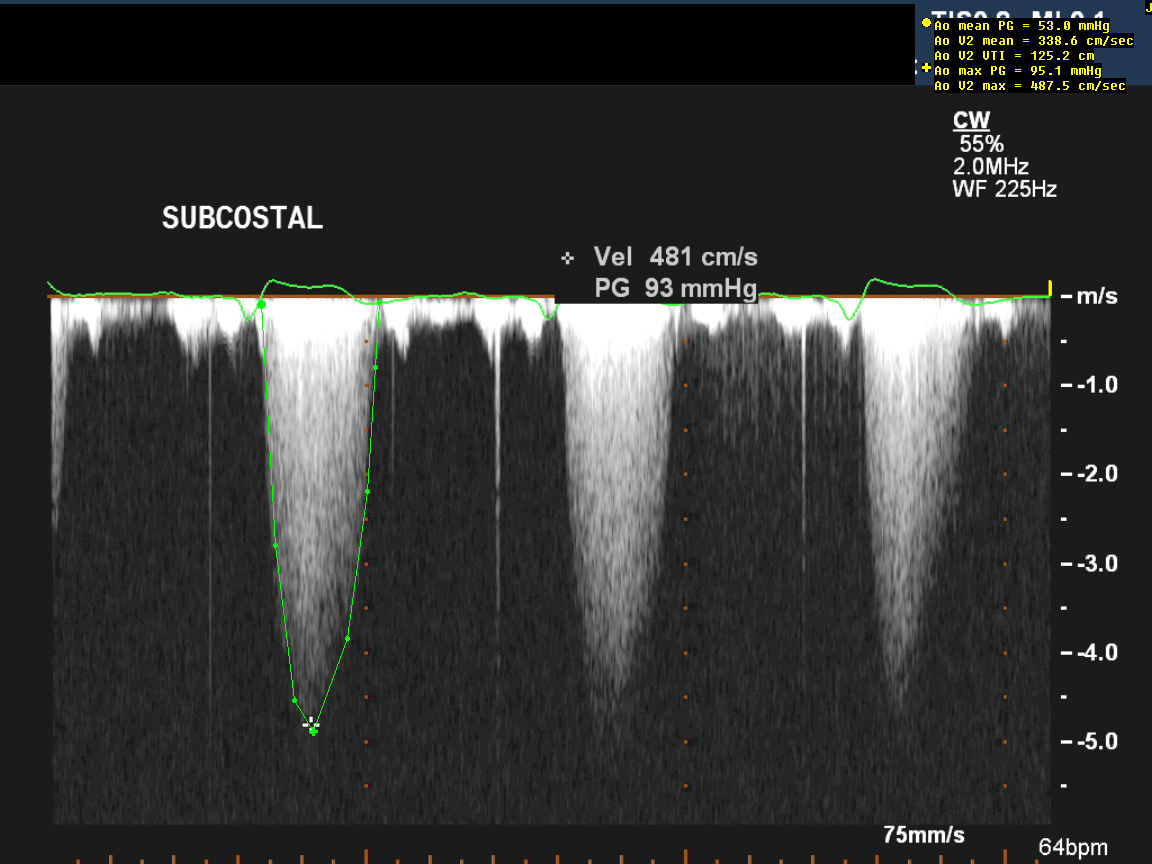Select the Ao V2 max measurement result
The image size is (1152, 864).
1029,86
